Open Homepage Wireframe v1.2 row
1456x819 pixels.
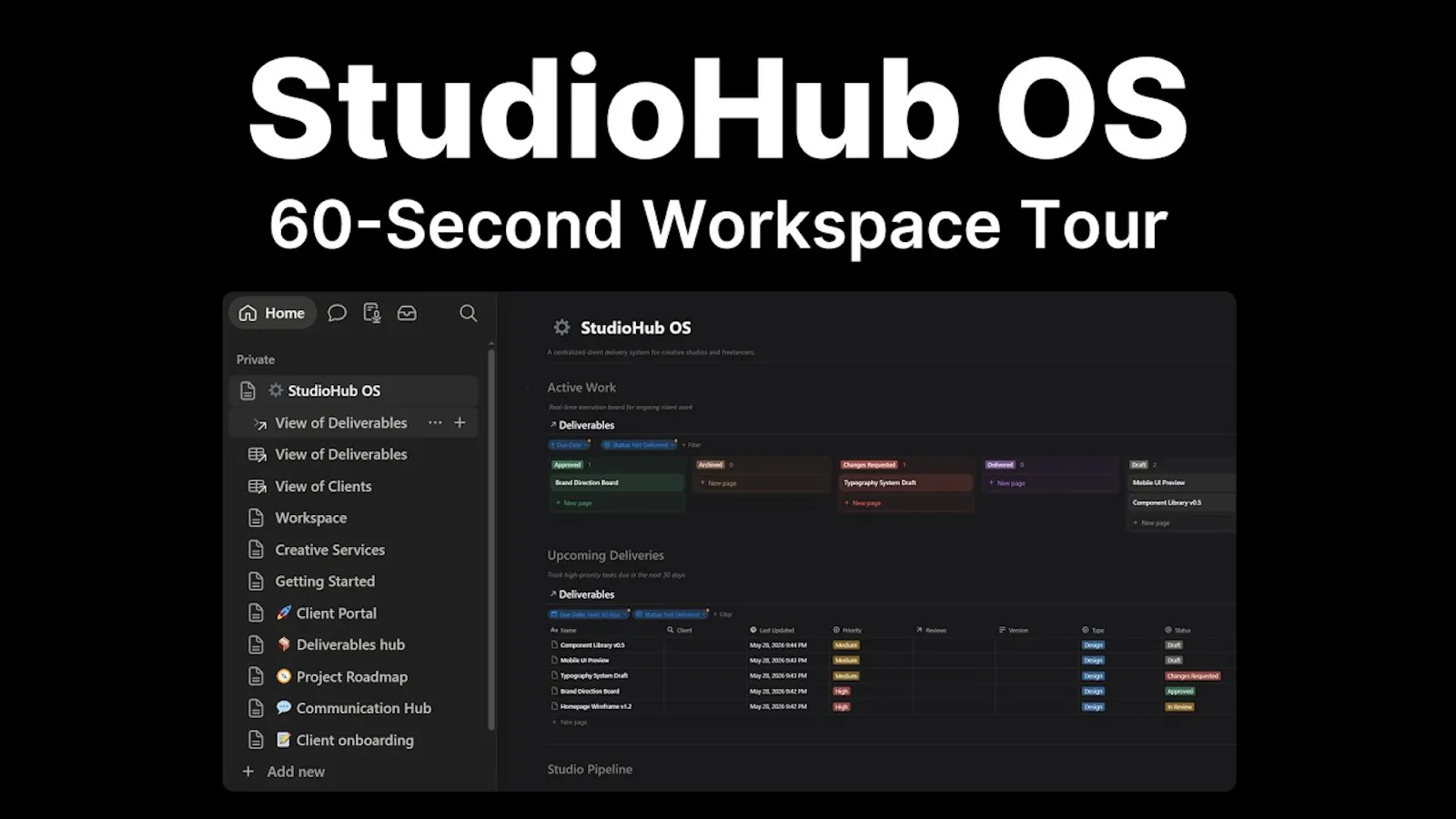click(596, 706)
